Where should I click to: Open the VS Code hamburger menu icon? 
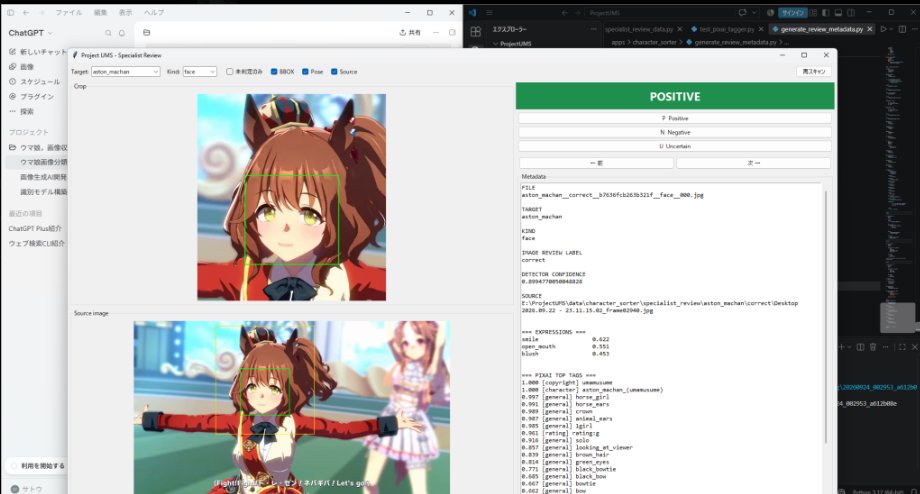pyautogui.click(x=489, y=12)
